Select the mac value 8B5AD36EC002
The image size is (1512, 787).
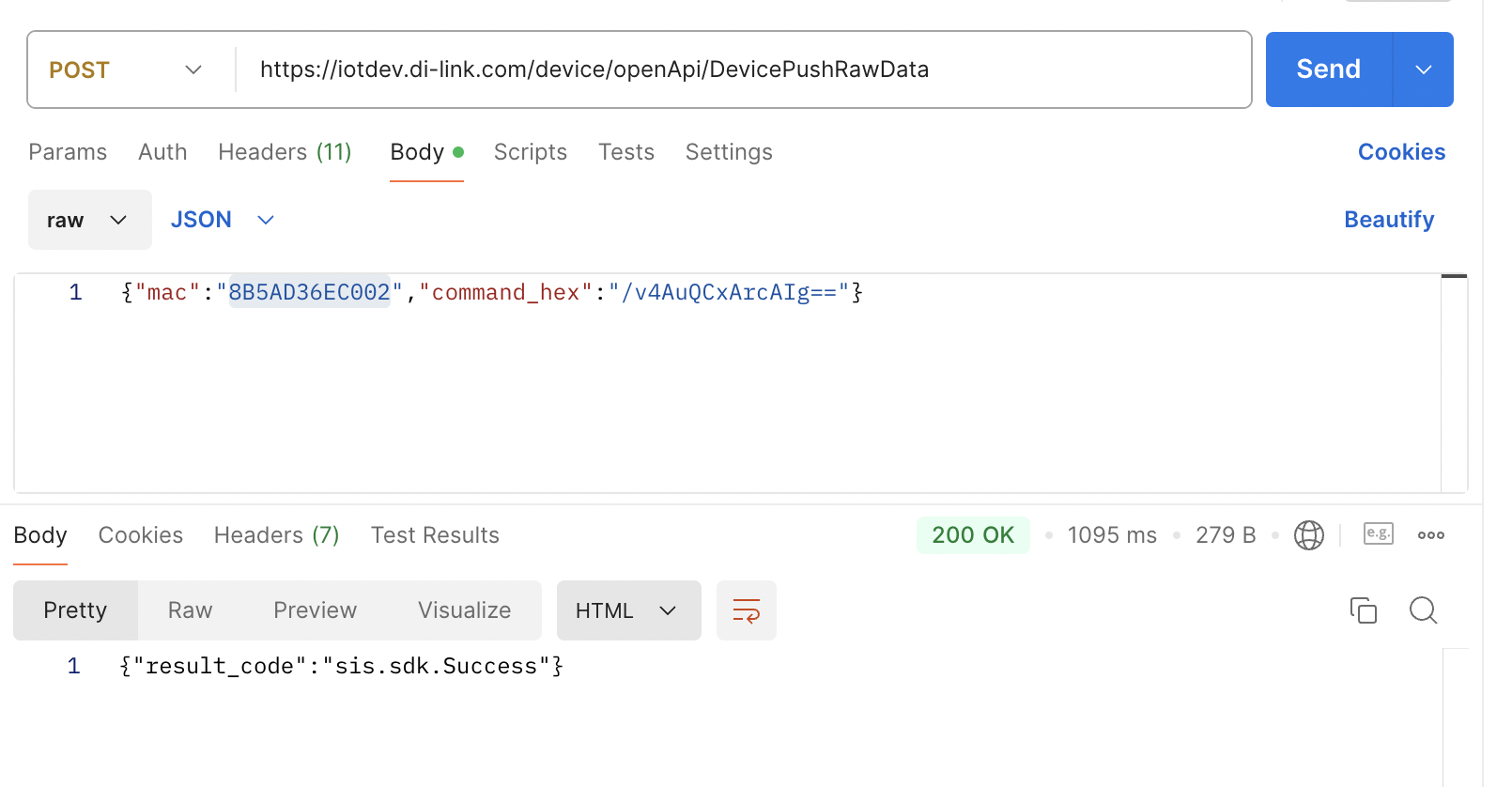(x=309, y=293)
